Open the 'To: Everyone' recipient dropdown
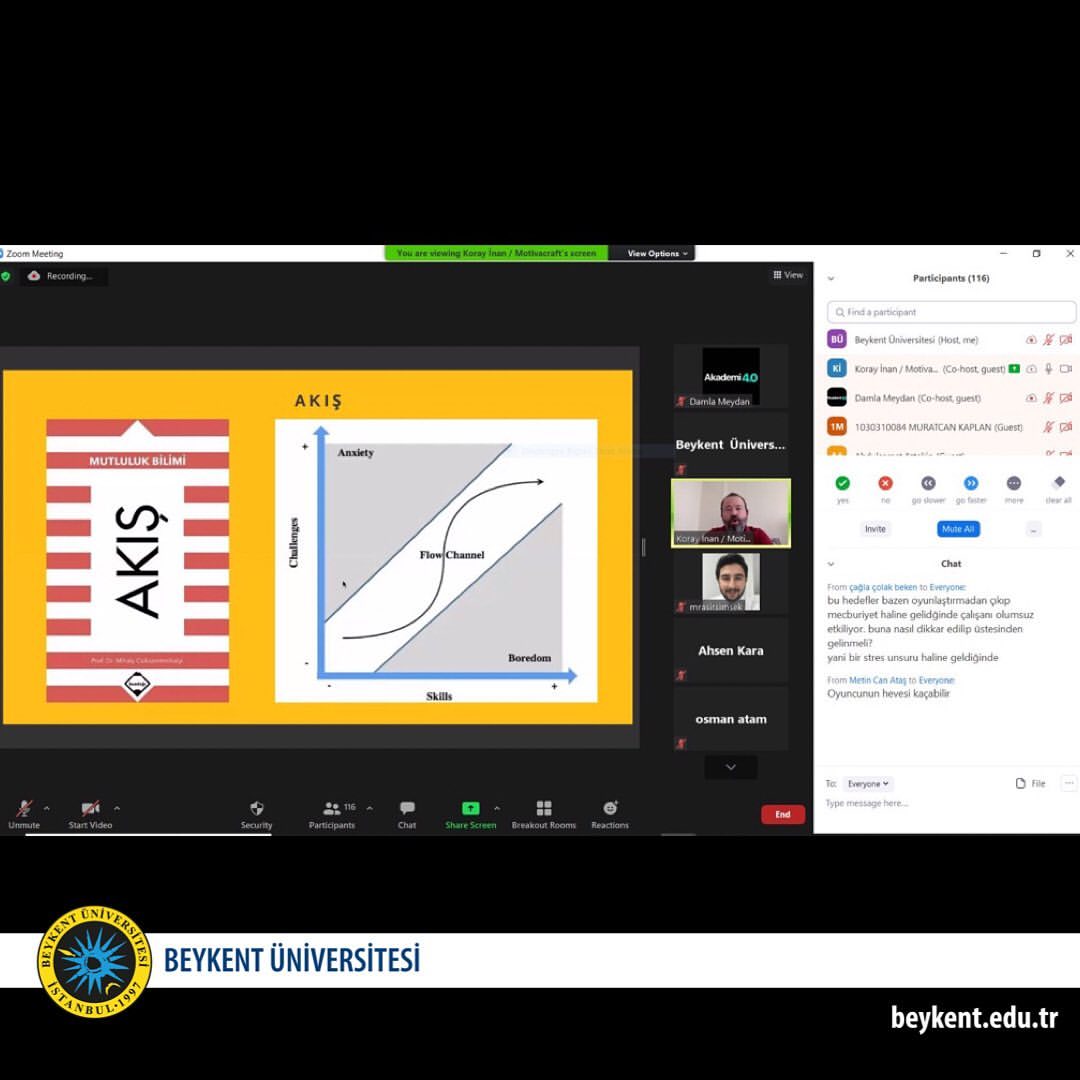 (x=867, y=784)
